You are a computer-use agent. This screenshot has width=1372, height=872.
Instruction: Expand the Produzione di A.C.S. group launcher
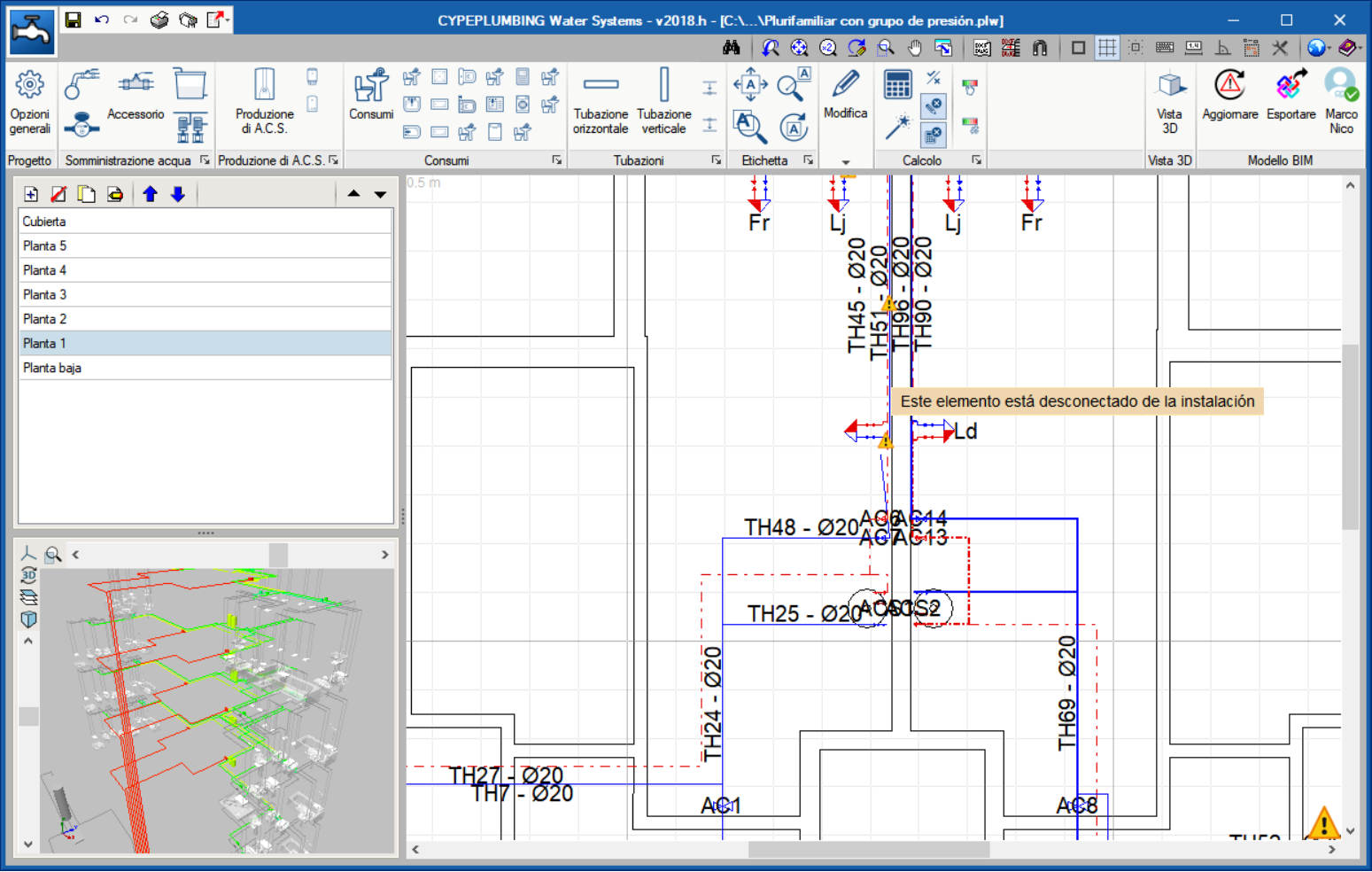click(x=334, y=160)
